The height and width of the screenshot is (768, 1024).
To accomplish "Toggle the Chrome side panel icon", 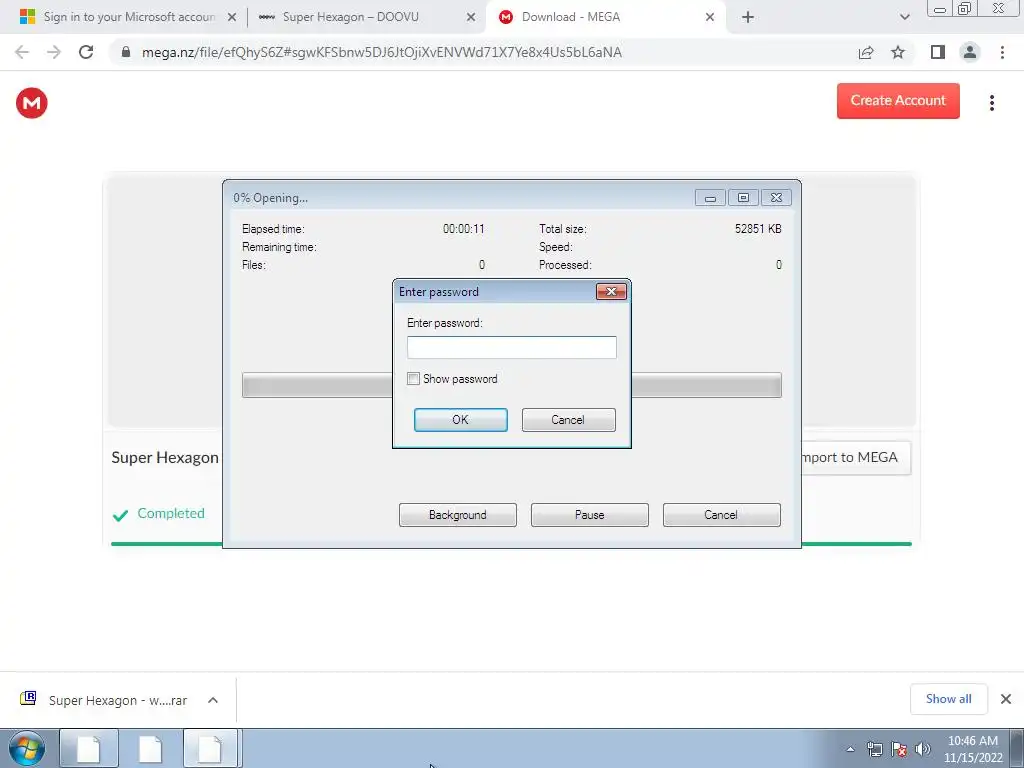I will 938,52.
